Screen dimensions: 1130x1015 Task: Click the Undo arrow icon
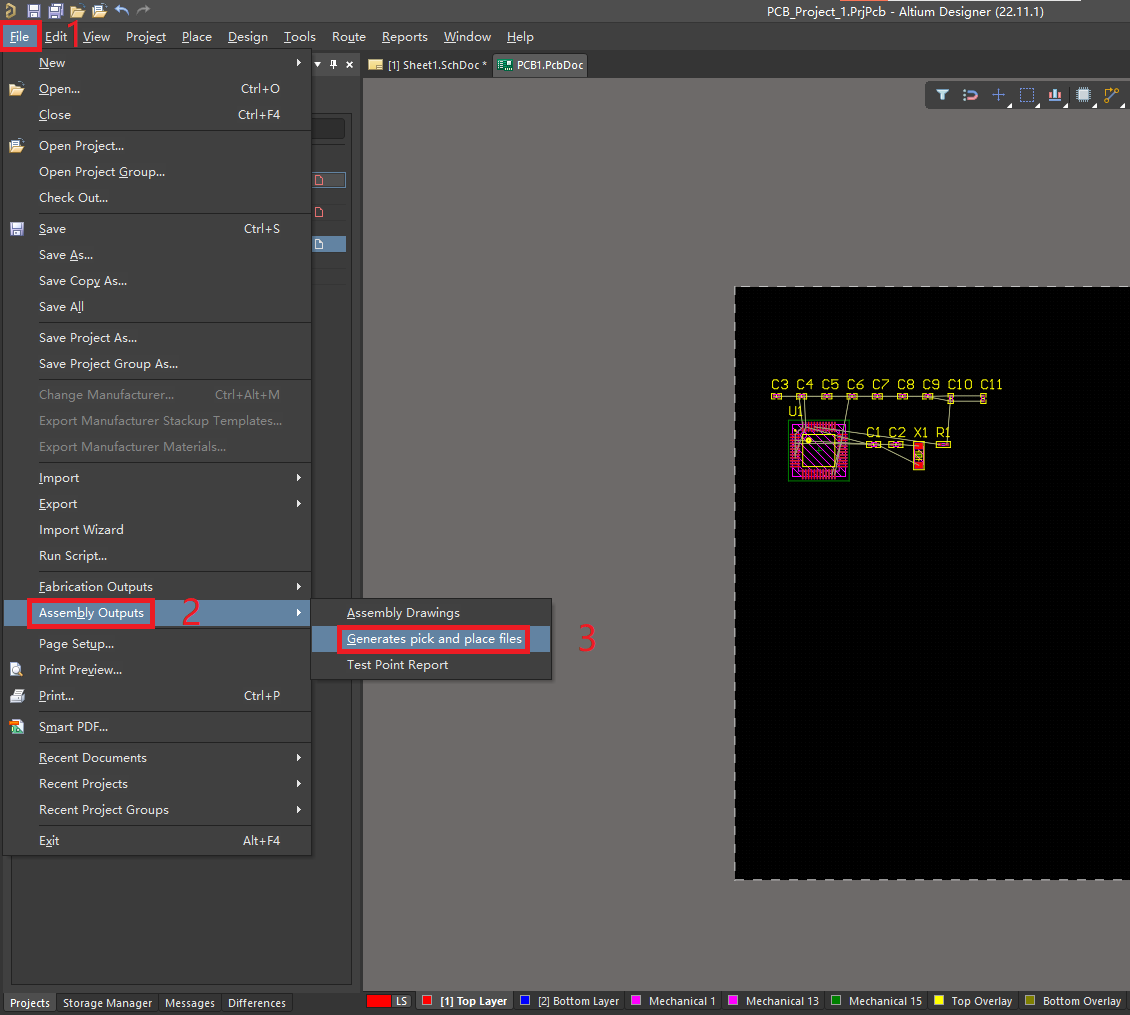point(122,11)
